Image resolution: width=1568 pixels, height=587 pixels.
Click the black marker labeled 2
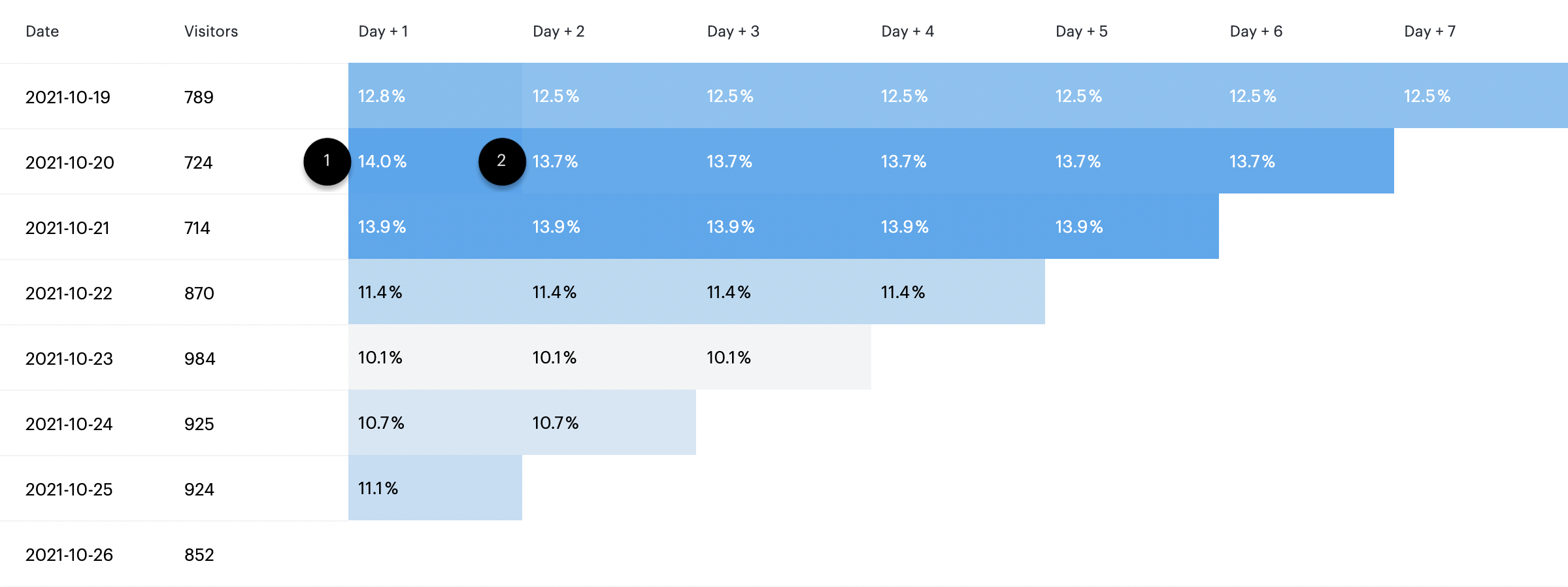[501, 161]
